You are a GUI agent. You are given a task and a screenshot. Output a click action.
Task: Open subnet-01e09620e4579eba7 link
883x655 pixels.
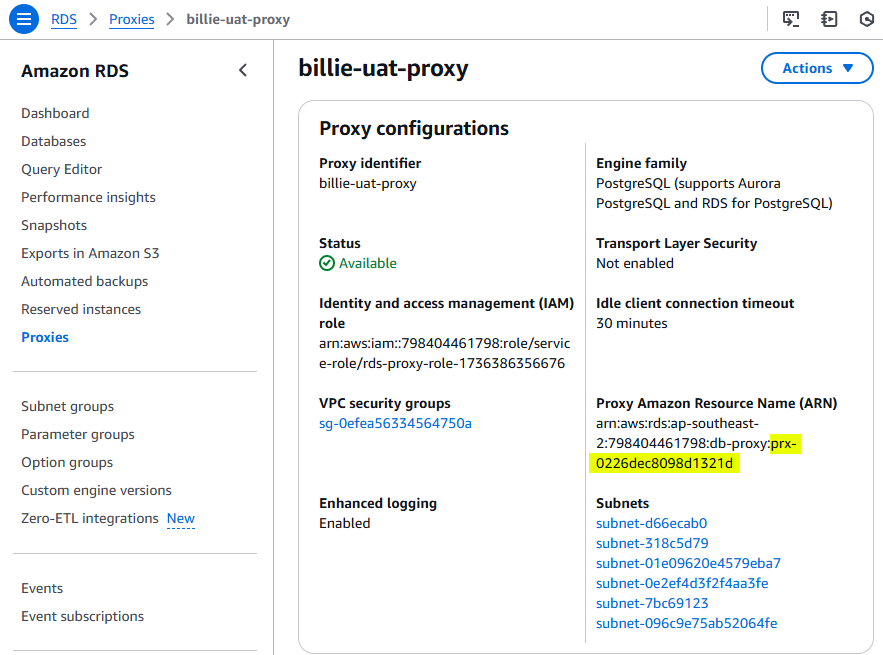(688, 563)
